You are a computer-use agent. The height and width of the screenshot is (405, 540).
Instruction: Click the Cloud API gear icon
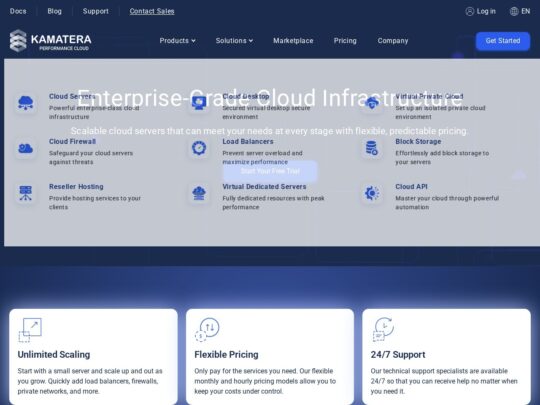click(372, 193)
